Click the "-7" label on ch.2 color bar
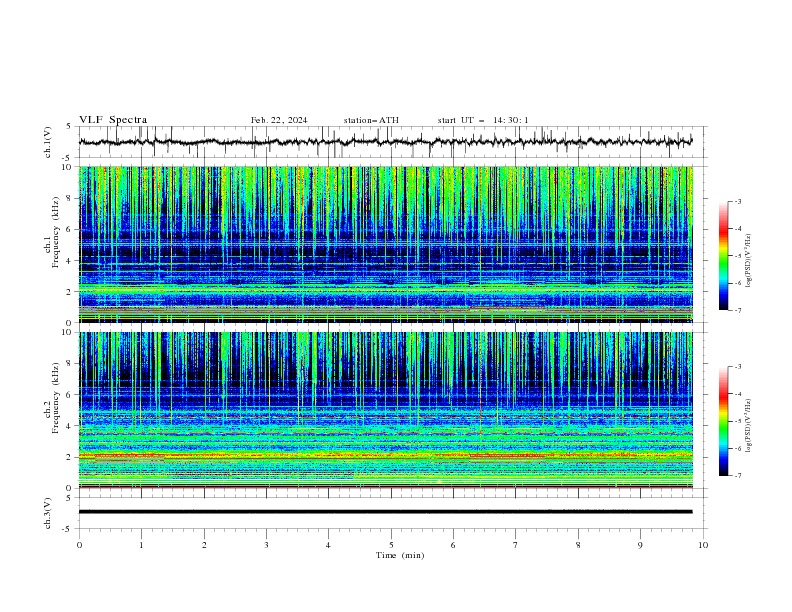Image resolution: width=792 pixels, height=612 pixels. [738, 476]
